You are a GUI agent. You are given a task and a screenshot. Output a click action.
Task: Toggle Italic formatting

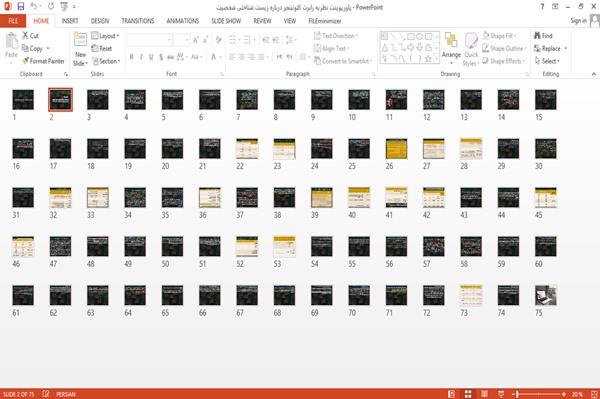141,57
